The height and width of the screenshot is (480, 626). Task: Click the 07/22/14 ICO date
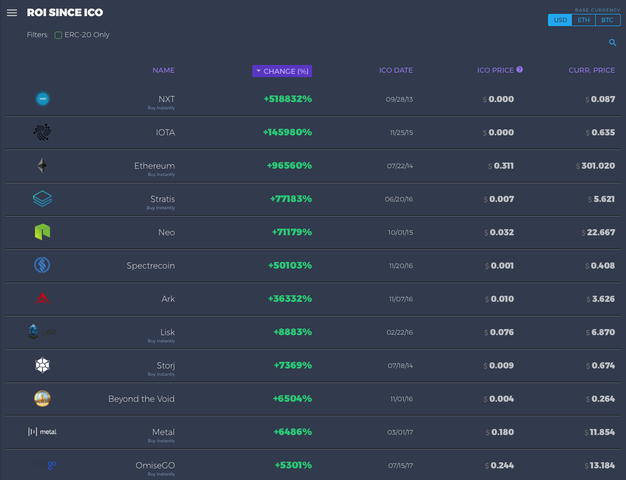pos(400,166)
